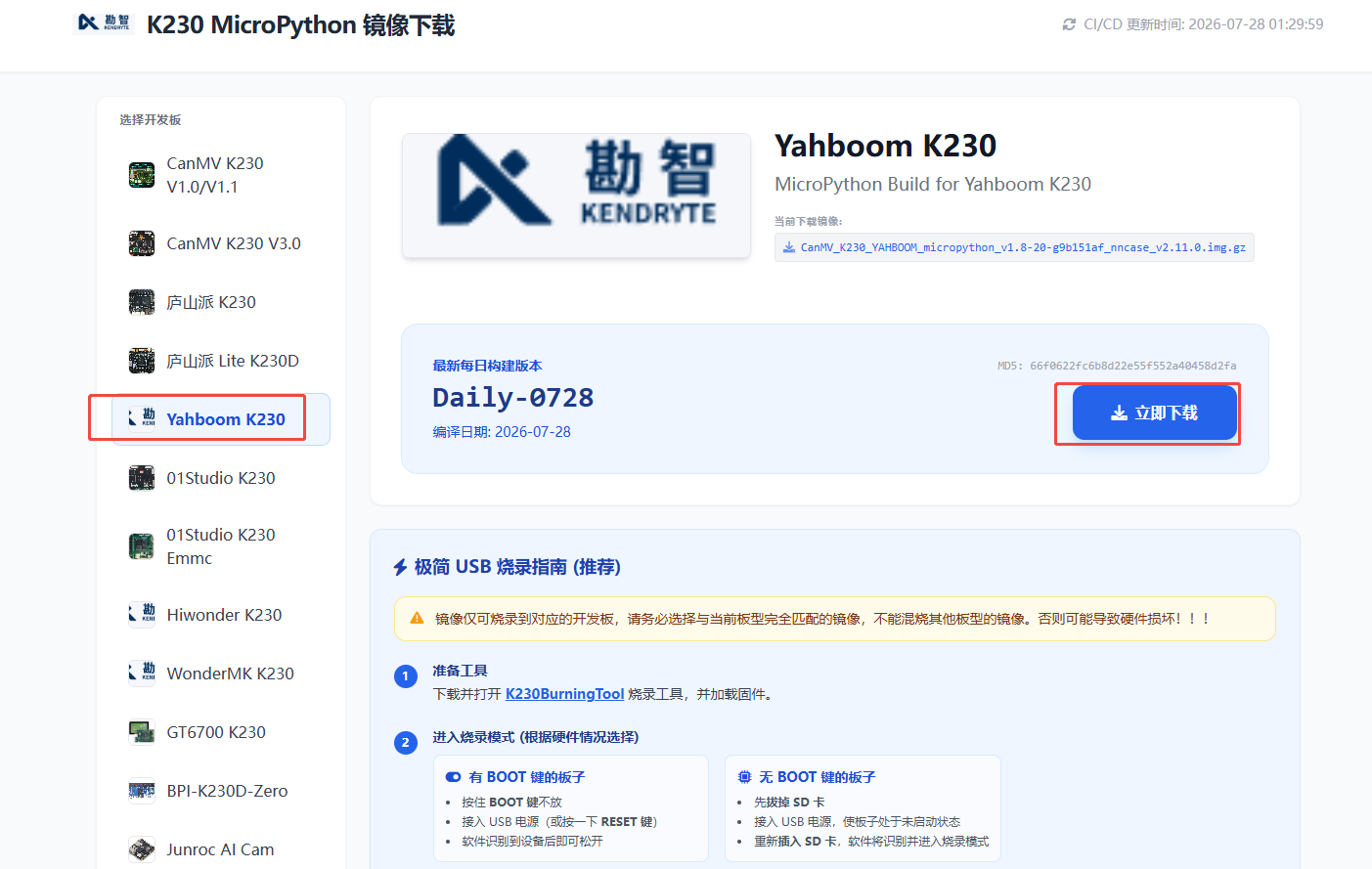Image resolution: width=1372 pixels, height=869 pixels.
Task: Click the 编译日期 2026-07-28 text
Action: (x=502, y=432)
